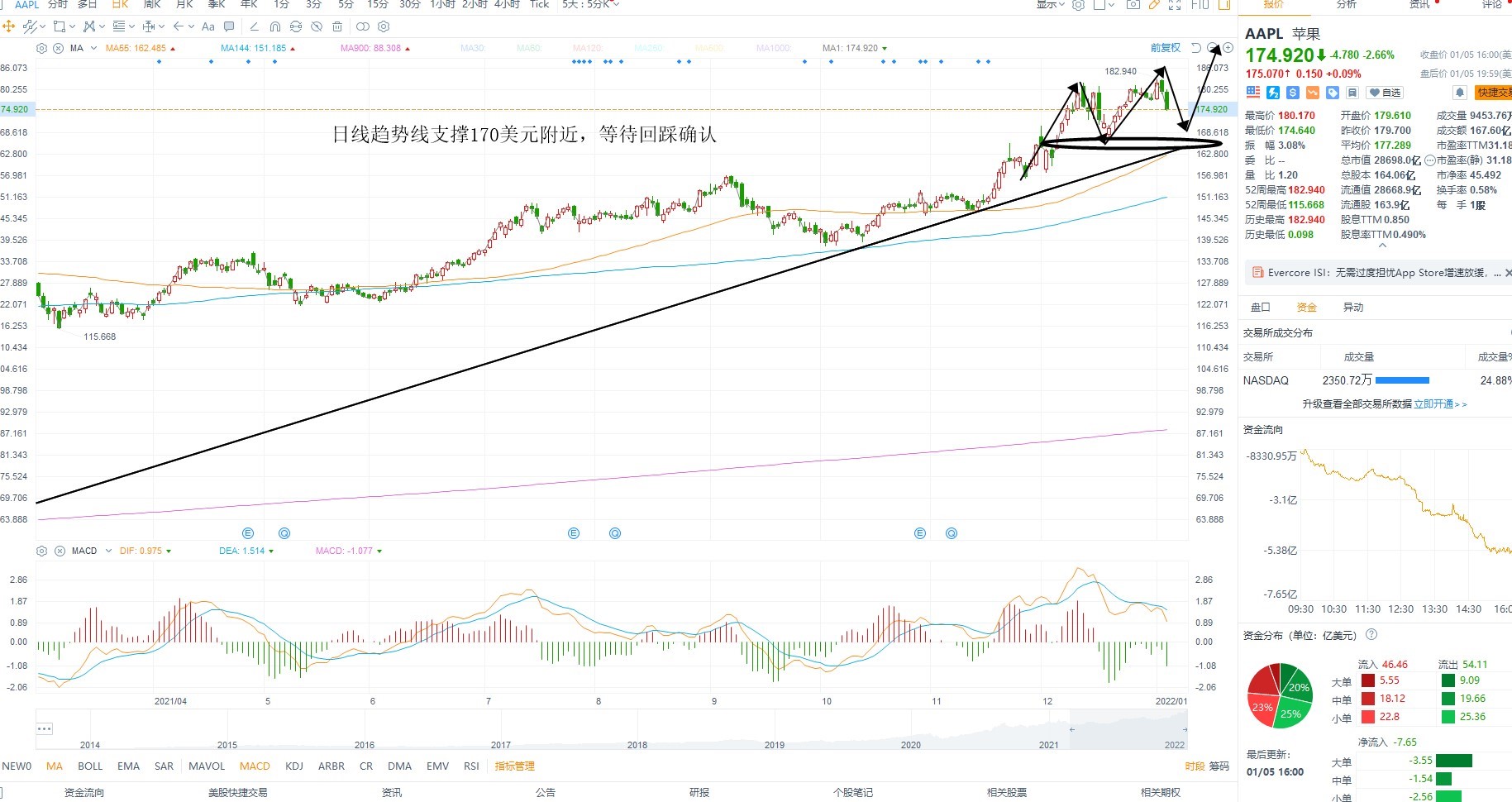This screenshot has width=1512, height=802.
Task: Remove MACD indicator with the X icon
Action: [60, 551]
